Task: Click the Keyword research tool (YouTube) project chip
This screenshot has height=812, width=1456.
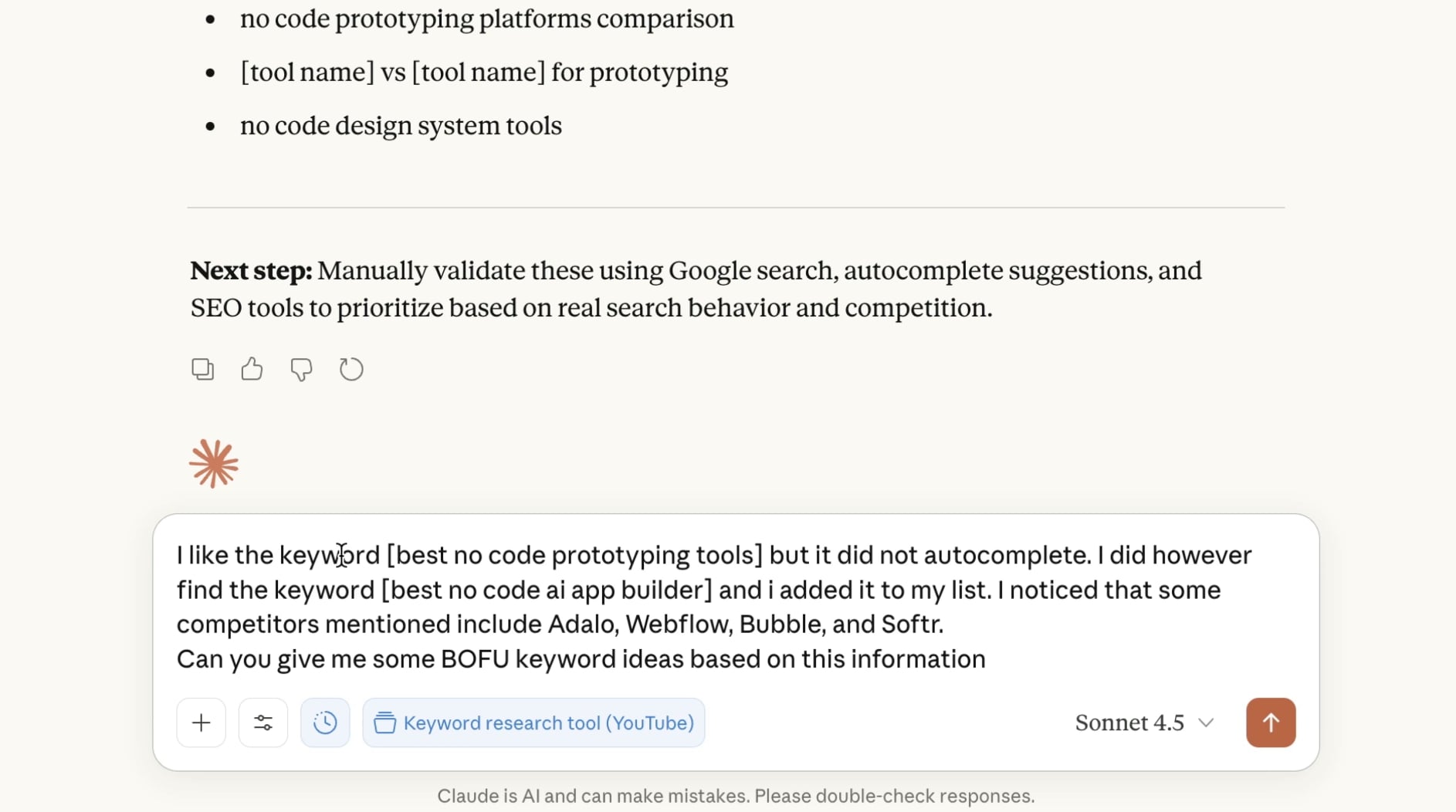Action: 533,722
